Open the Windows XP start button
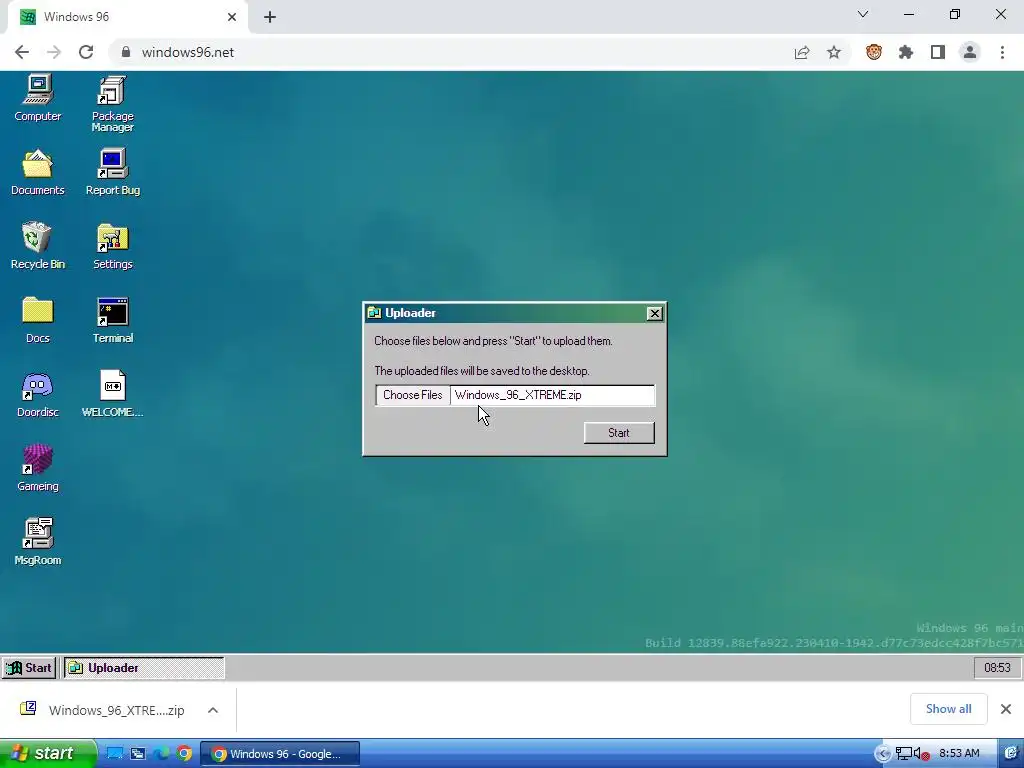Image resolution: width=1024 pixels, height=768 pixels. point(47,754)
